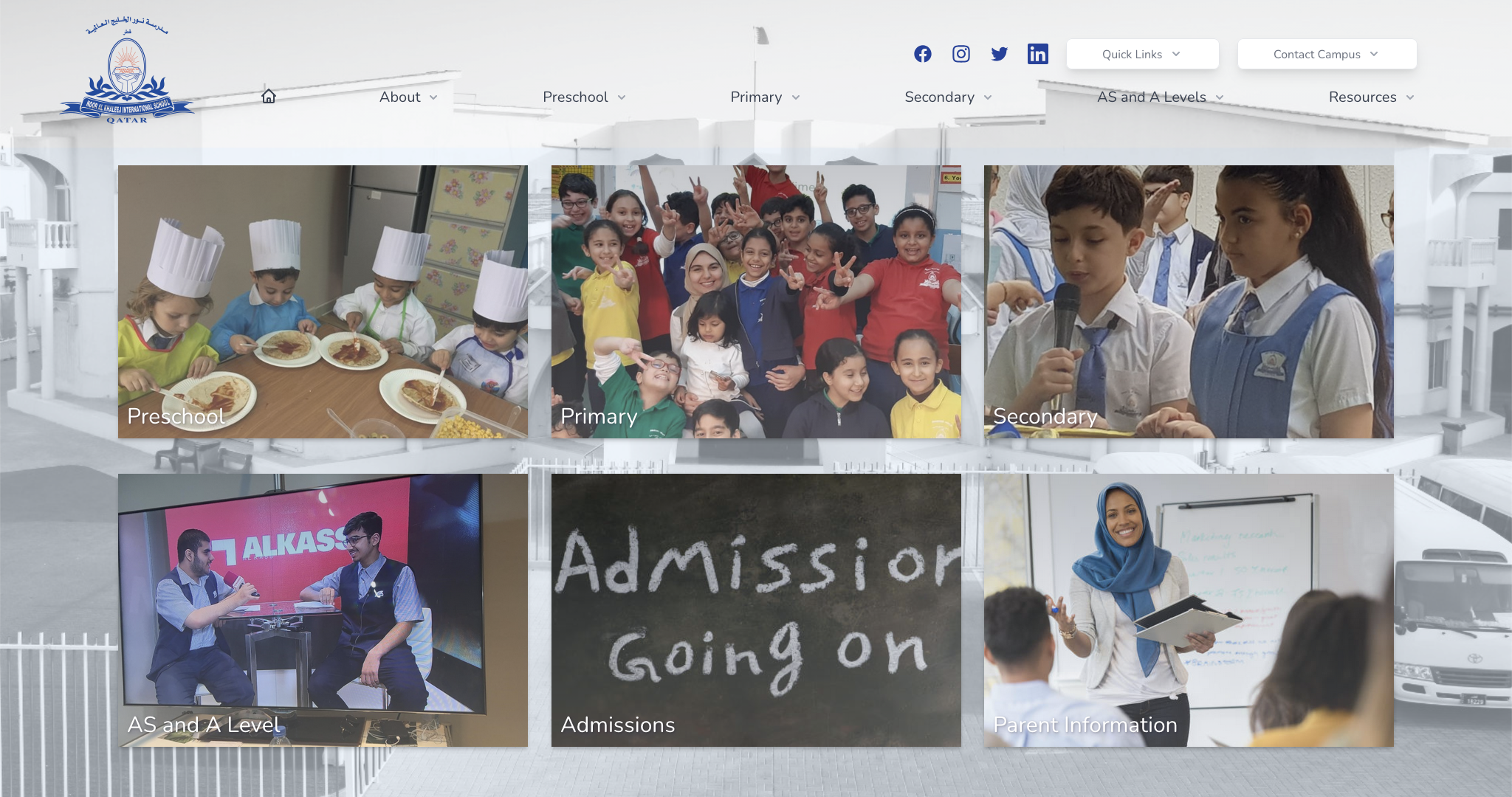Open the Preschool navigation menu
1512x797 pixels.
(583, 97)
